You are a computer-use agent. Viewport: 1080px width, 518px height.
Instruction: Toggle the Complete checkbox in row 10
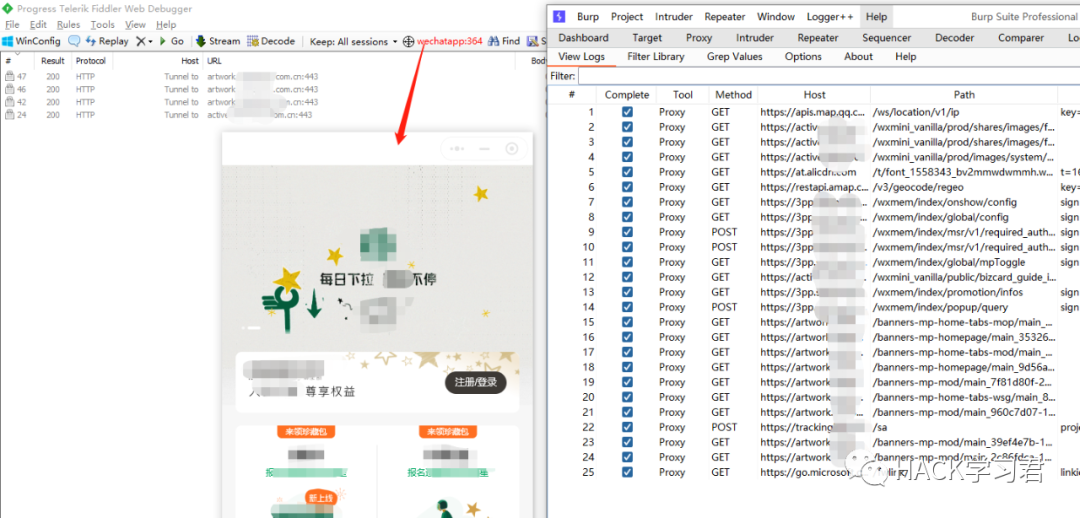point(627,247)
